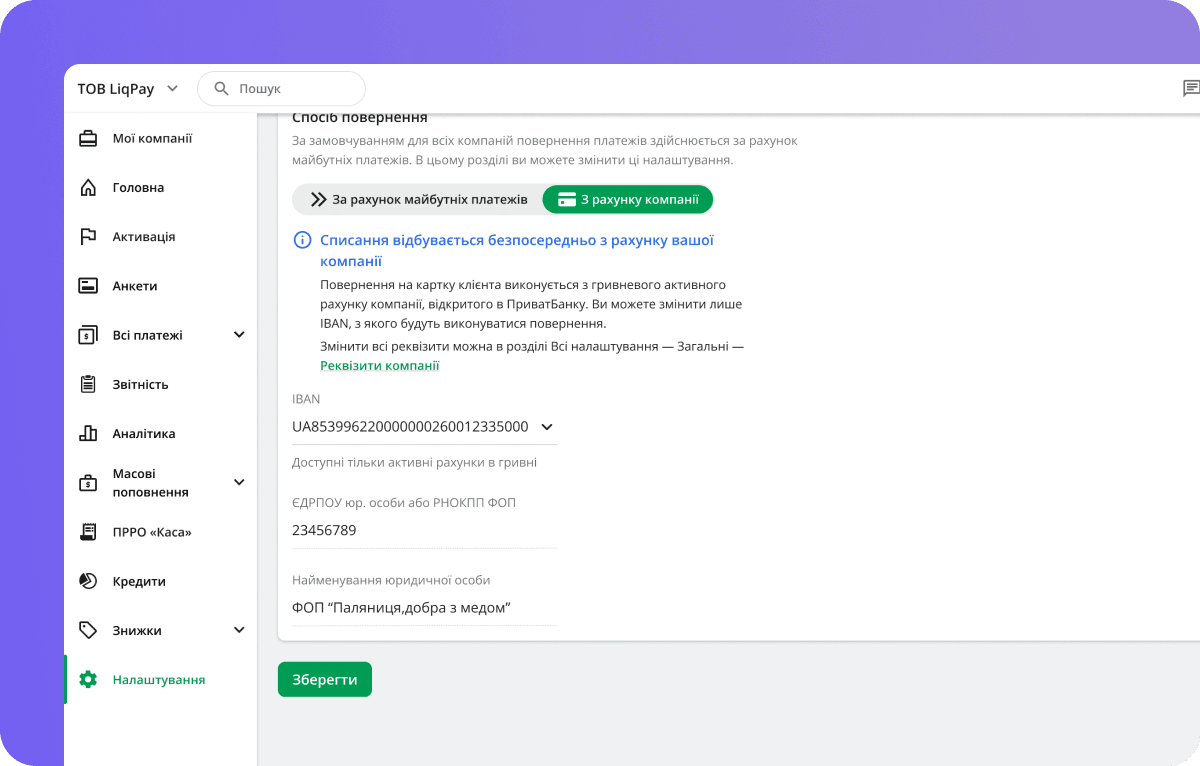The image size is (1200, 766).
Task: Open the IBAN account dropdown
Action: click(547, 427)
